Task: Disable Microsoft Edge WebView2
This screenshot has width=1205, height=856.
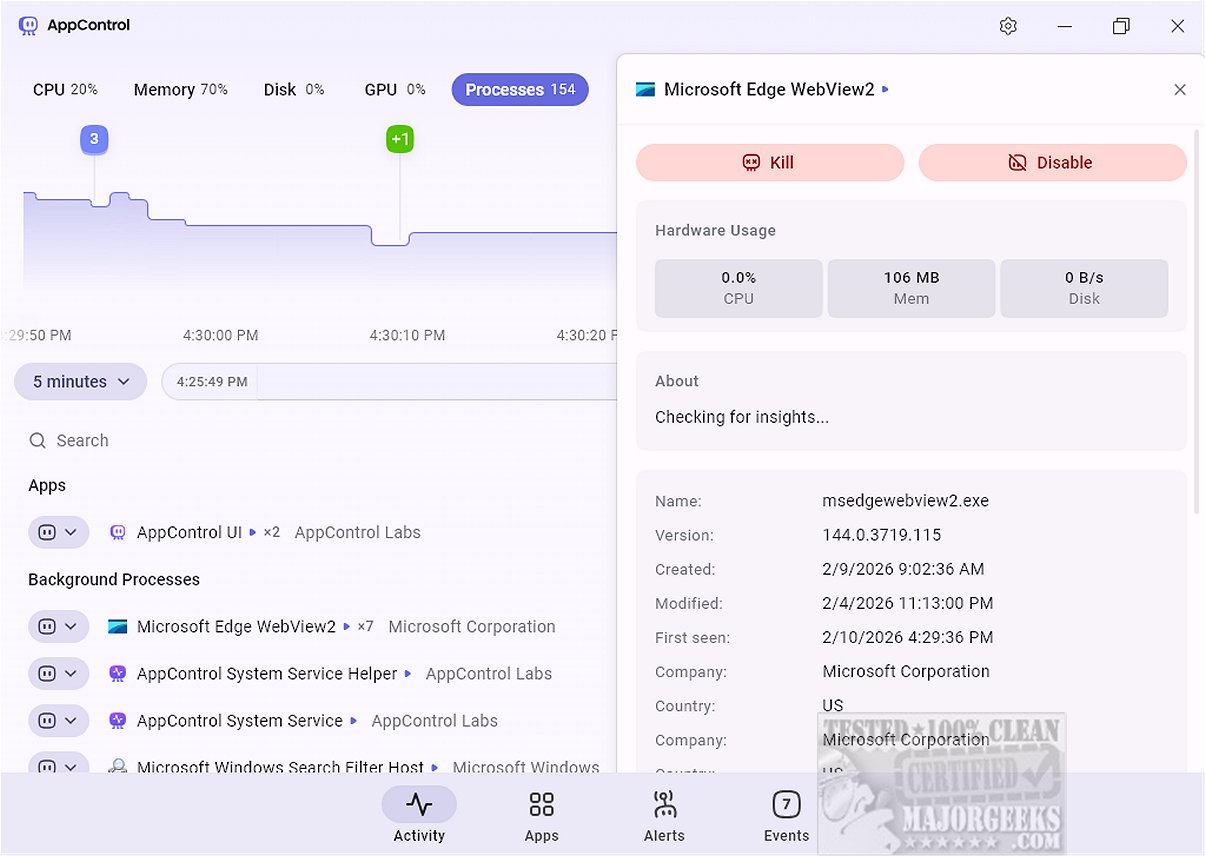Action: coord(1053,162)
